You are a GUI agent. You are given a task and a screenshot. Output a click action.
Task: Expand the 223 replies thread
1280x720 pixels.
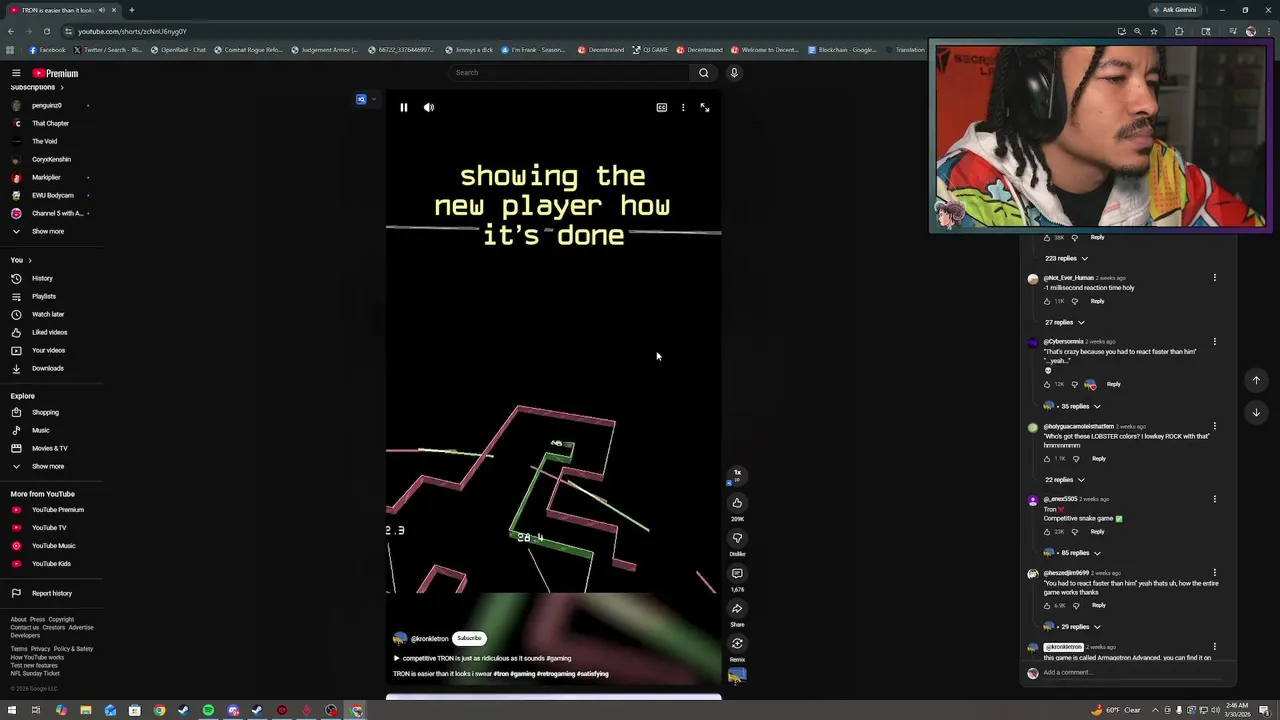[1066, 258]
